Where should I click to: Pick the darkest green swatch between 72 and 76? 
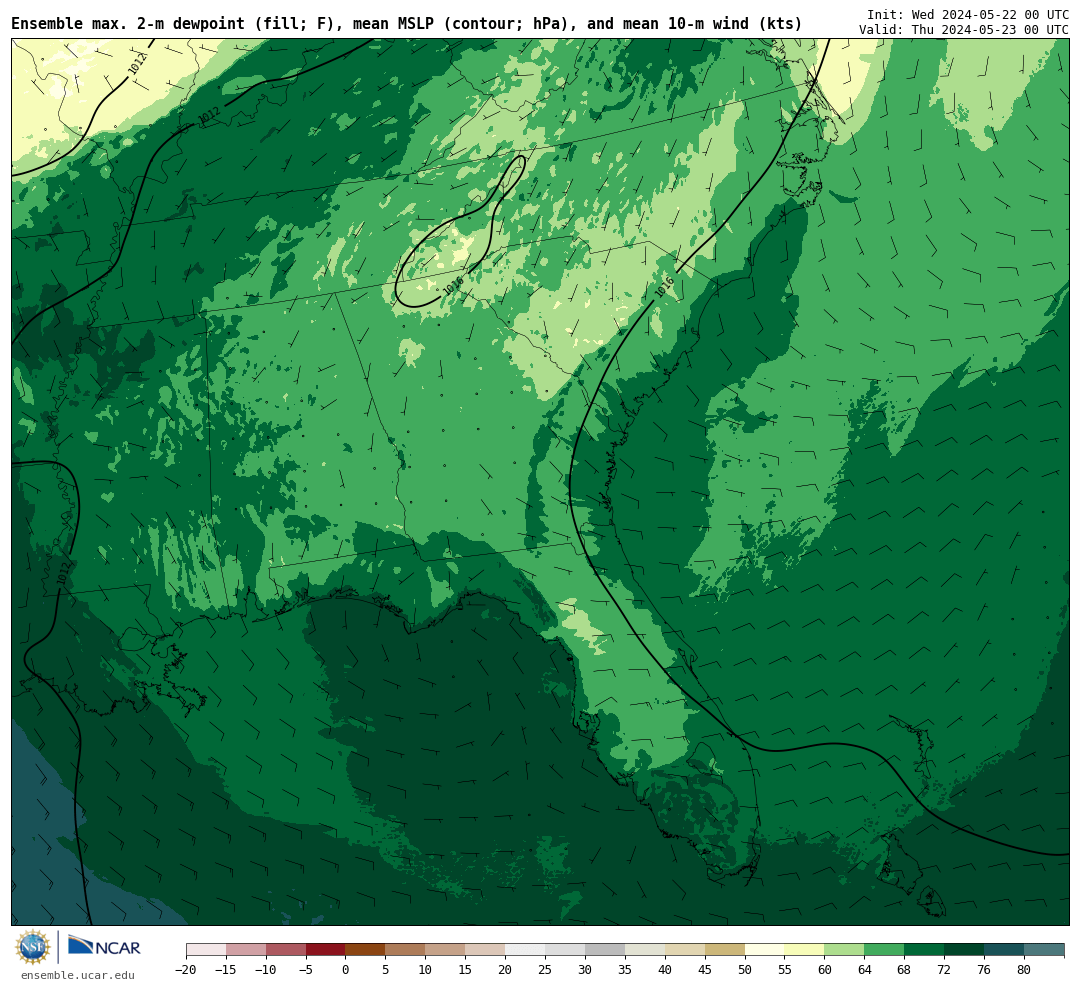click(x=965, y=950)
